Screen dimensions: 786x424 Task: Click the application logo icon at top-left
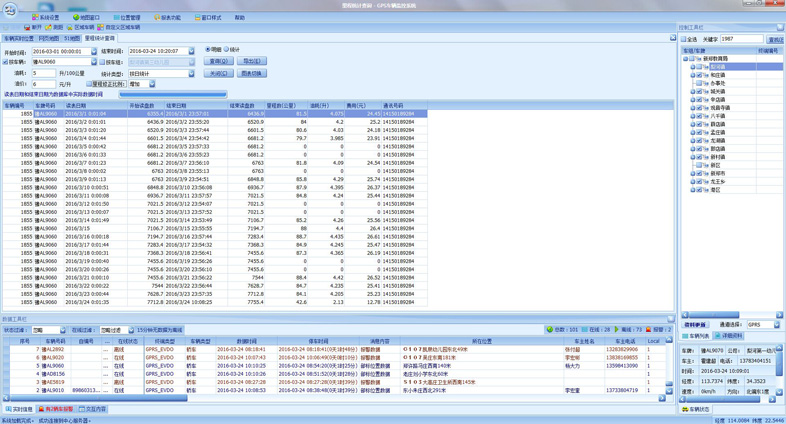(10, 9)
